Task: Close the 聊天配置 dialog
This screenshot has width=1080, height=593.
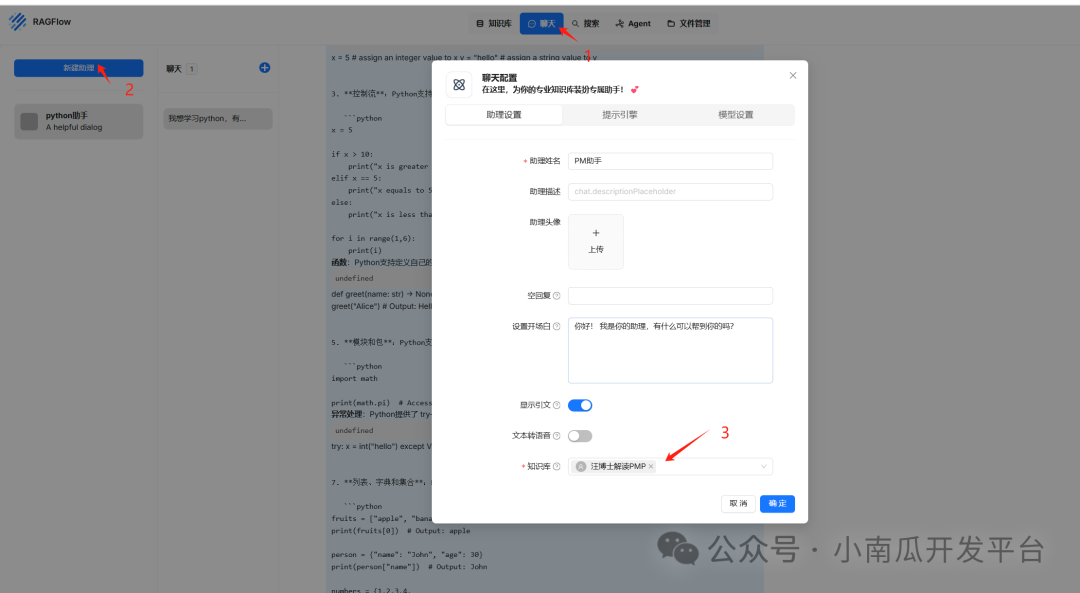Action: (x=793, y=76)
